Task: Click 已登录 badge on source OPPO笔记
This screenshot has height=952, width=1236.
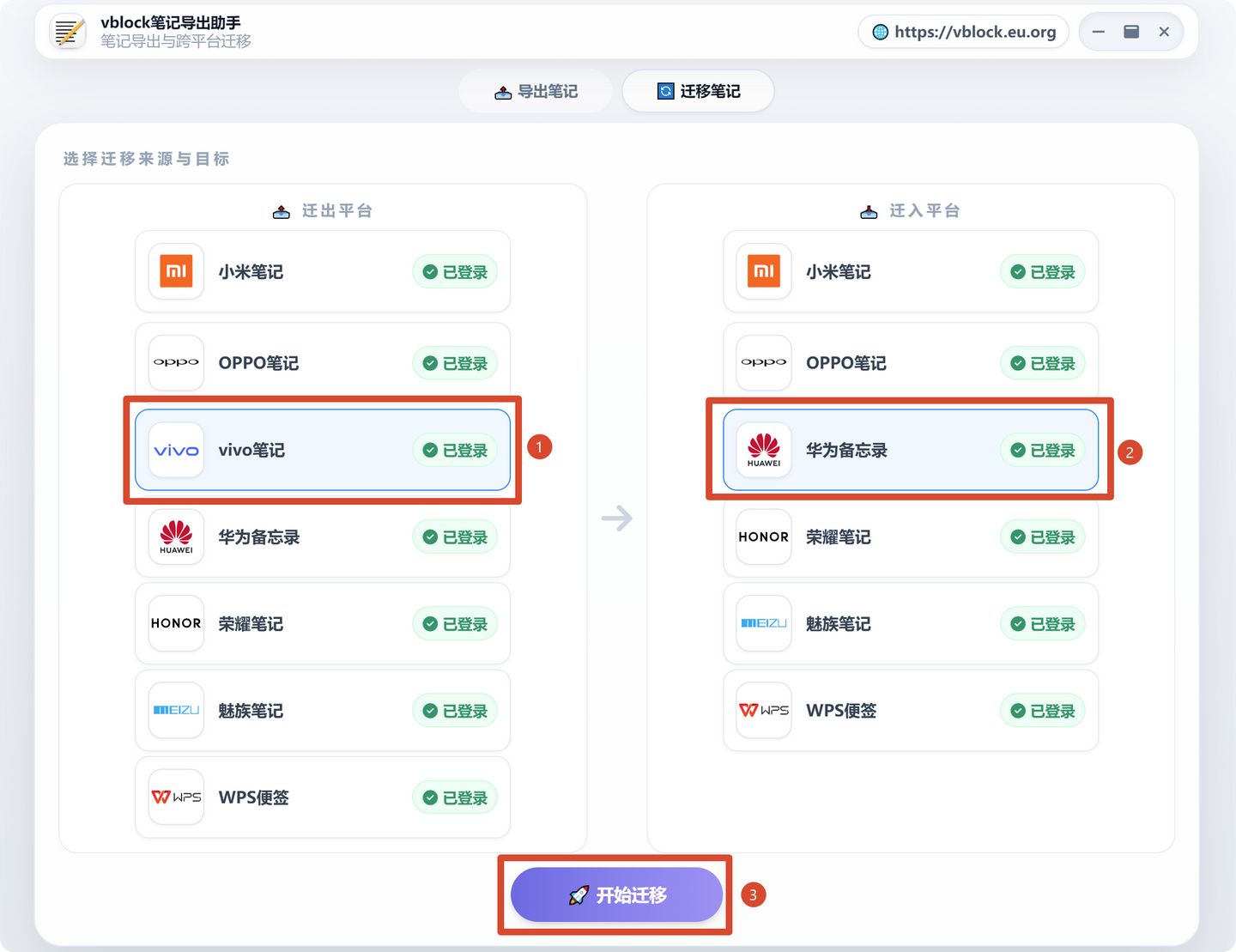Action: (455, 363)
